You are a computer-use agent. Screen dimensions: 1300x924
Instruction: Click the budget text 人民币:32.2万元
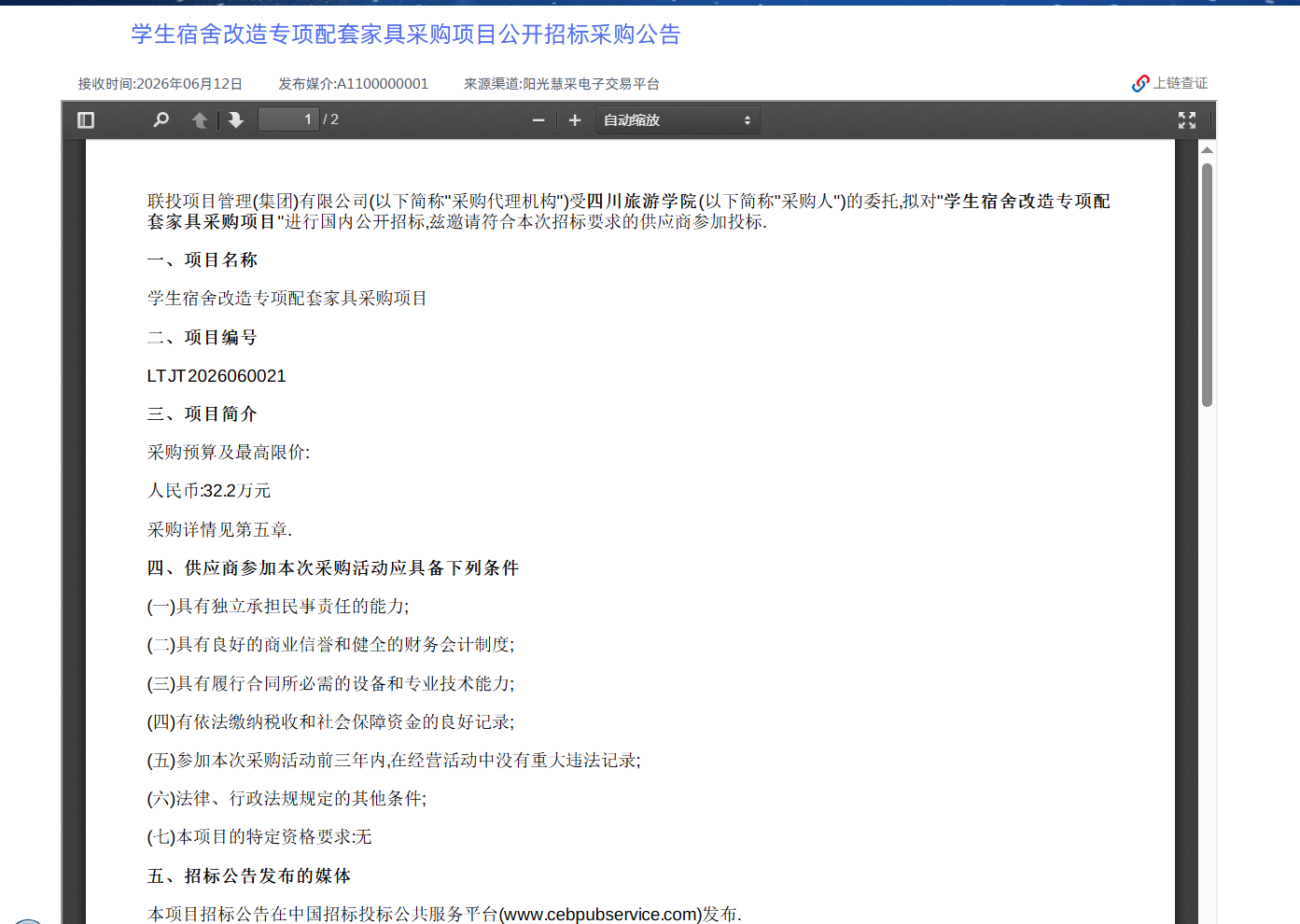point(209,491)
